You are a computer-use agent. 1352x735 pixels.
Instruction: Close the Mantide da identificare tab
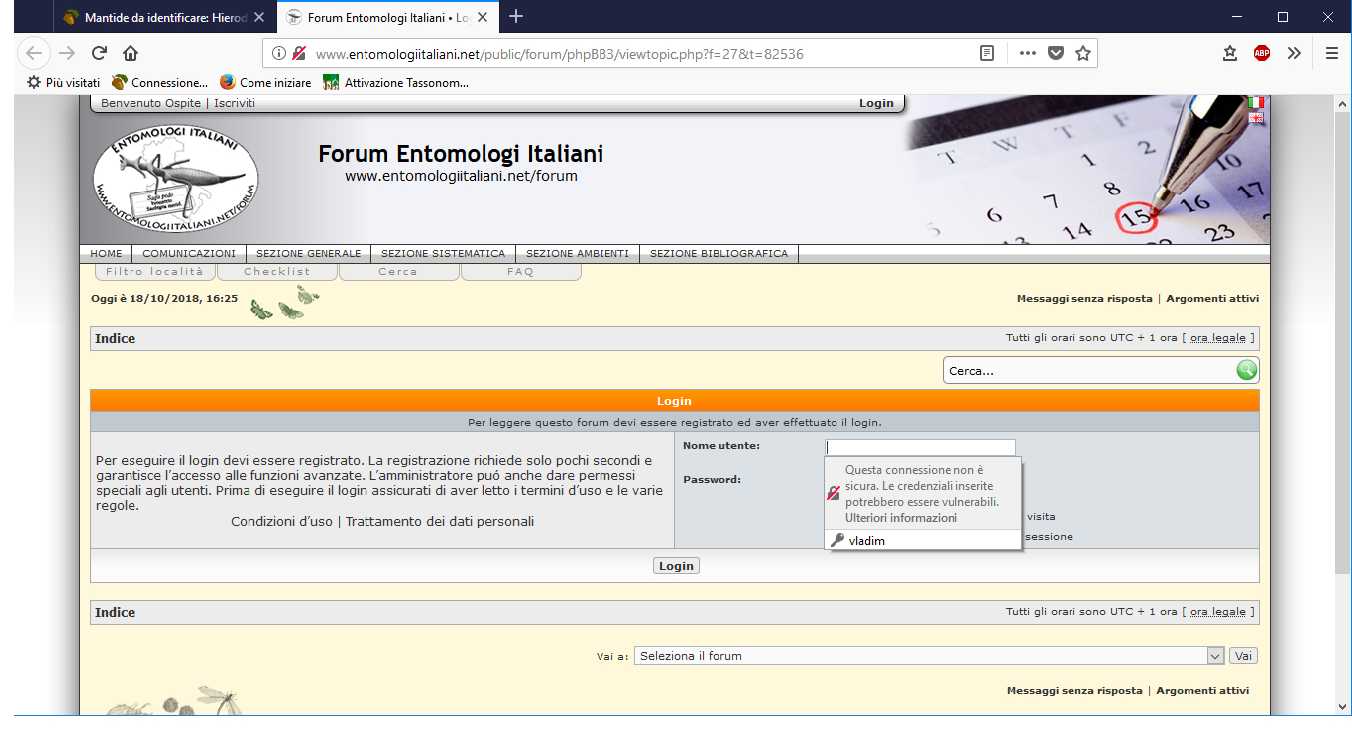click(259, 18)
